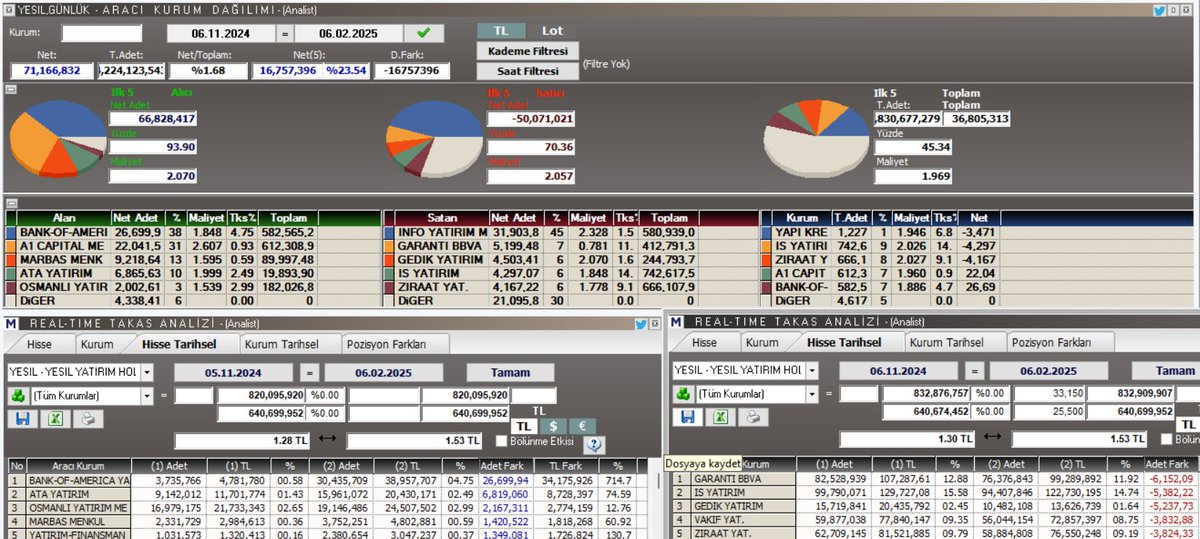
Task: Switch unit to Lot in Kurum Dağılımı
Action: click(552, 32)
